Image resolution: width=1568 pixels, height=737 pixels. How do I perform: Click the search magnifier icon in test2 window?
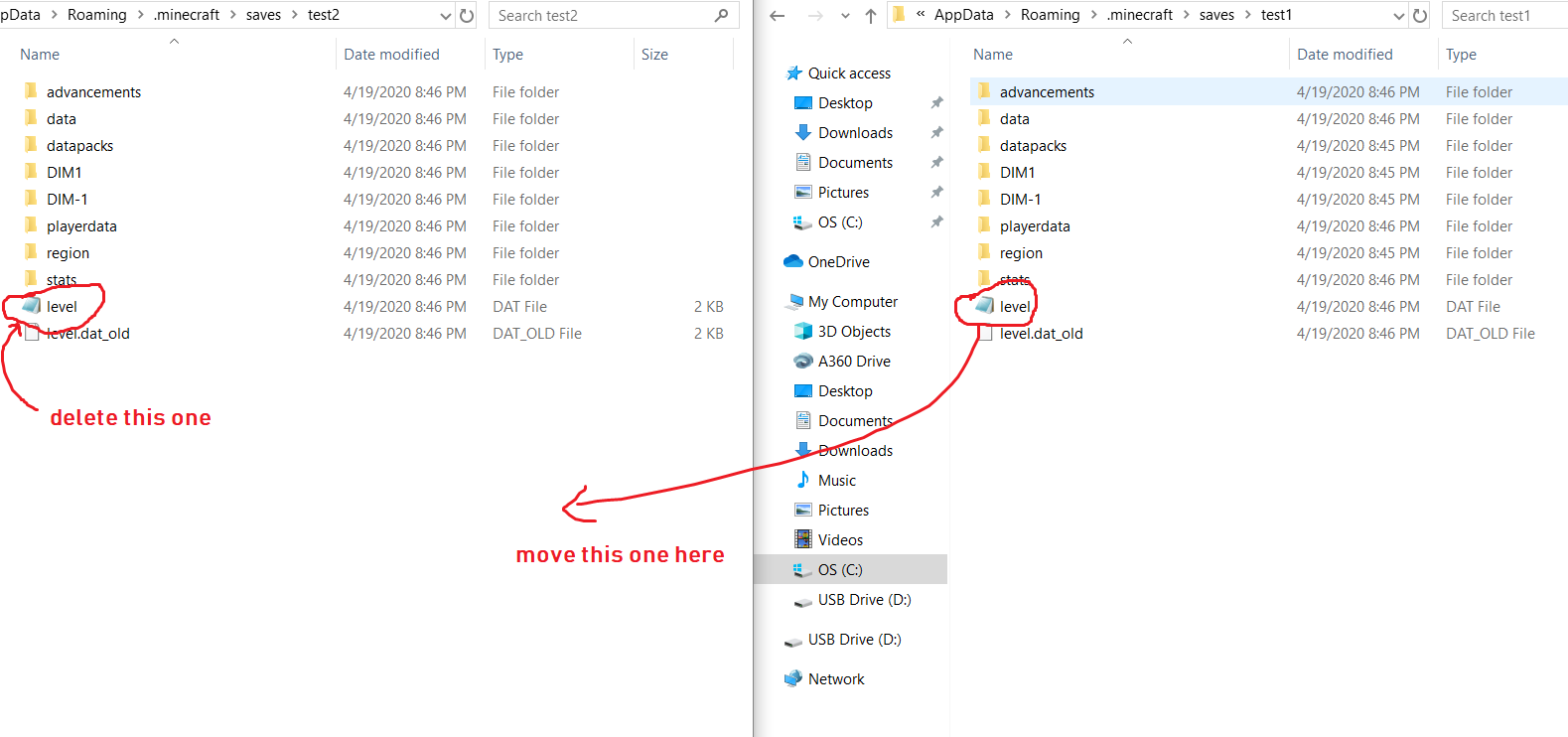[x=722, y=15]
